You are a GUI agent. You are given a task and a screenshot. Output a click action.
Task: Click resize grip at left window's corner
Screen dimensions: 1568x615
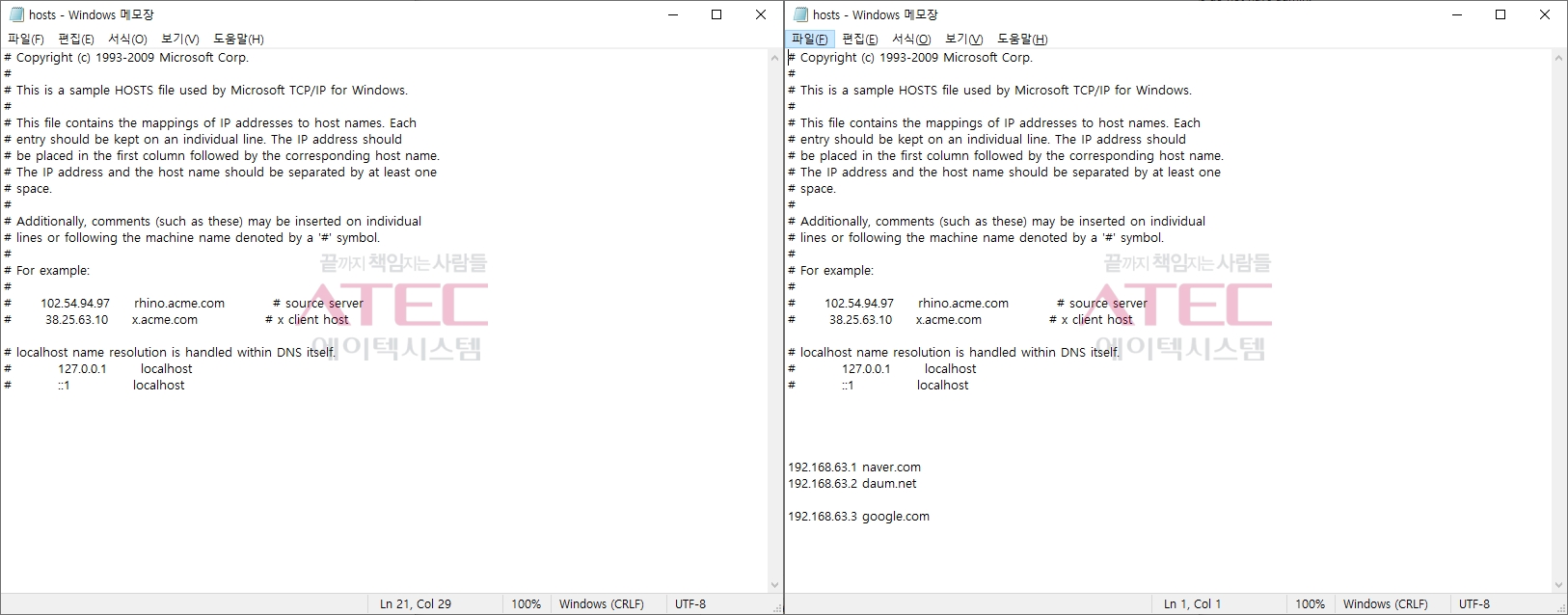[777, 607]
